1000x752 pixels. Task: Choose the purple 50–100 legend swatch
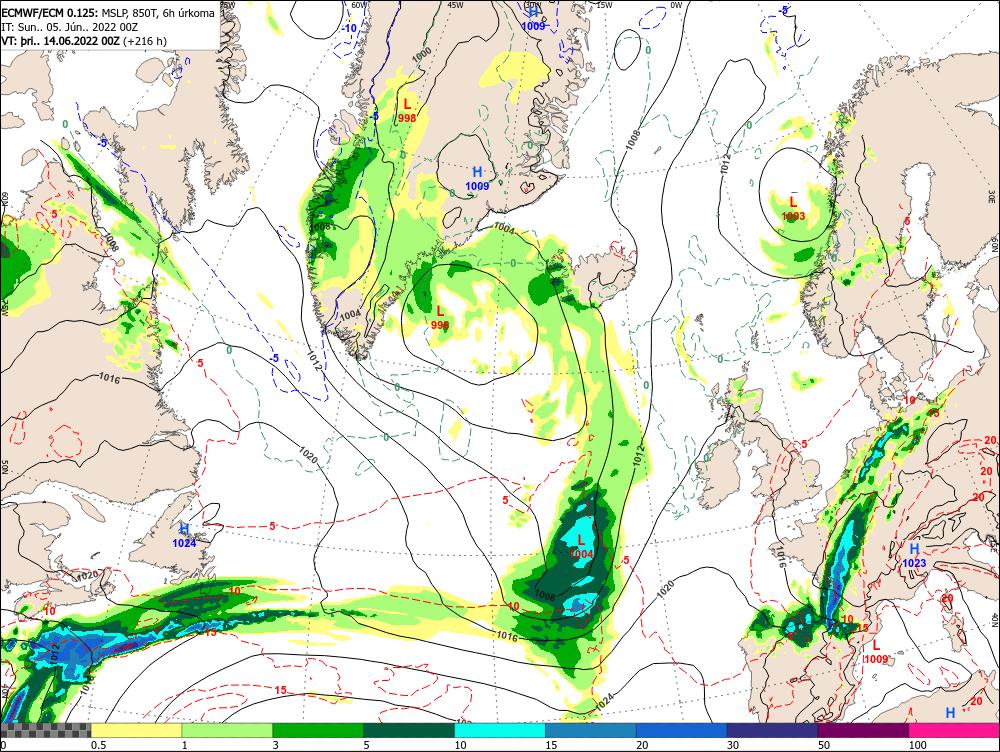coord(864,730)
